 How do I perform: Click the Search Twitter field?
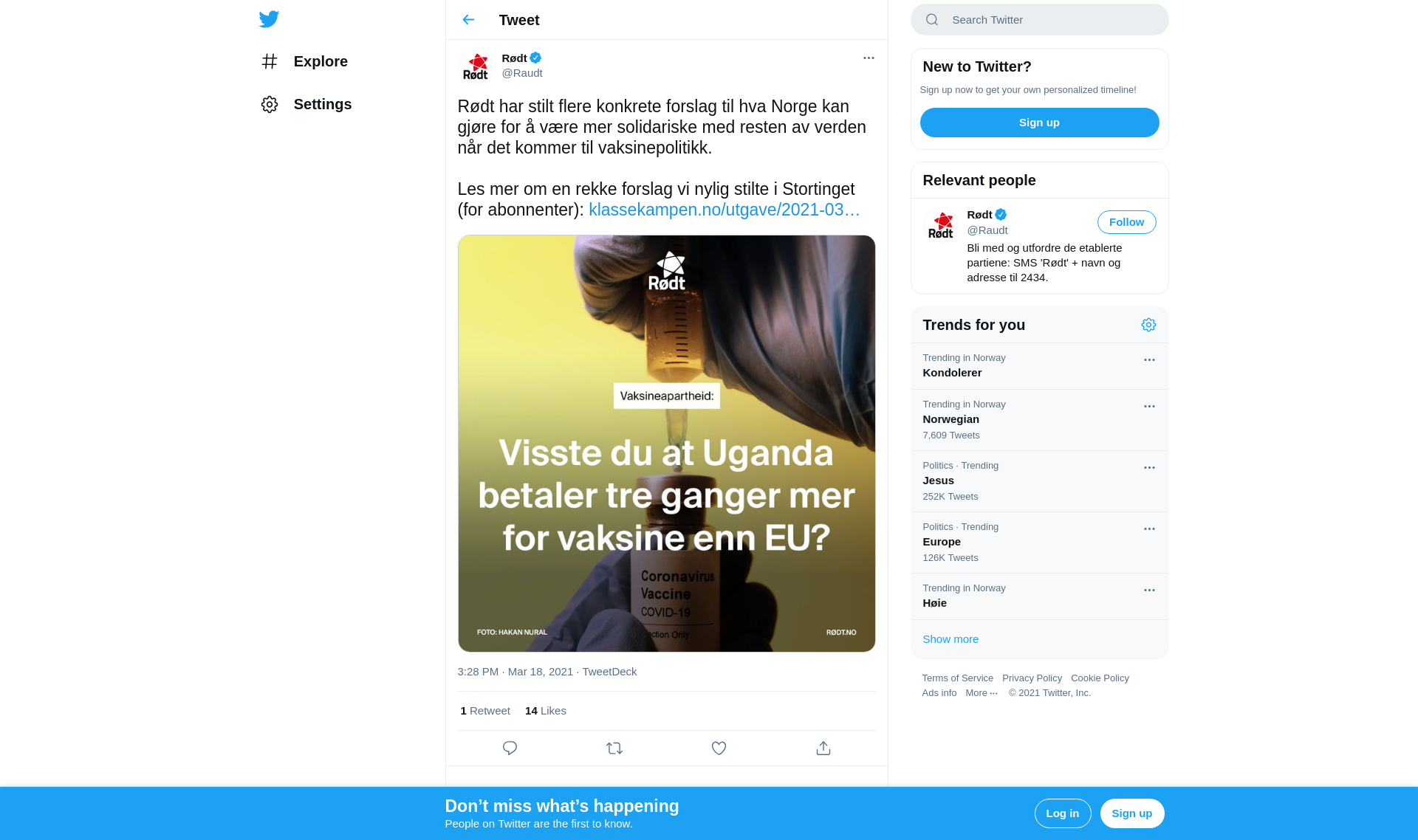click(1039, 20)
